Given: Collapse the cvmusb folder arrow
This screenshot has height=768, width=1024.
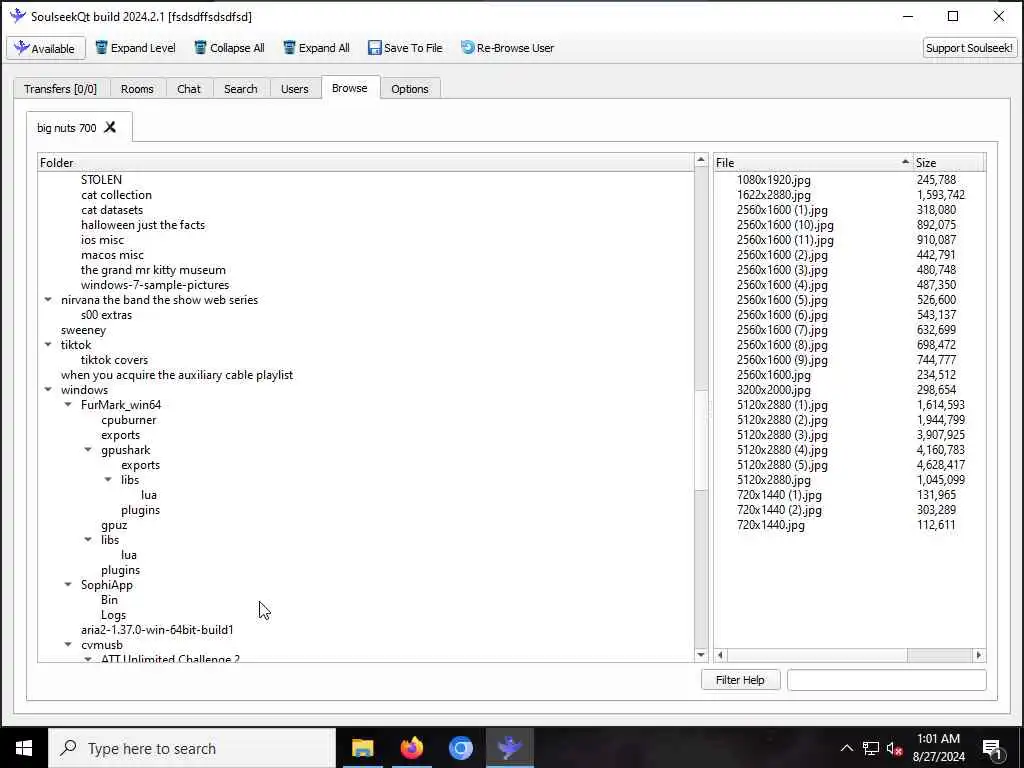Looking at the screenshot, I should tap(68, 645).
